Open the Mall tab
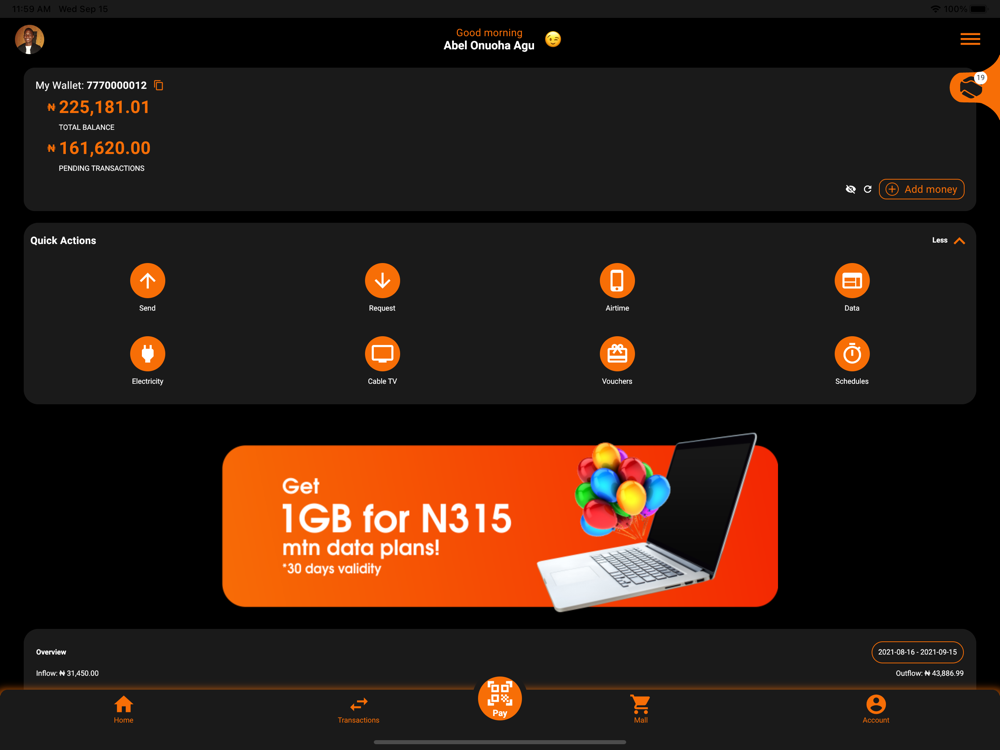The image size is (1000, 750). tap(640, 709)
